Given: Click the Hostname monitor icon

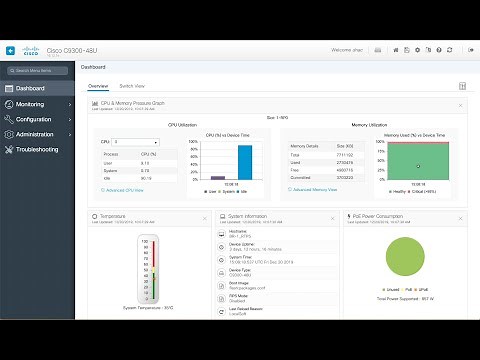Looking at the screenshot, I should (x=222, y=234).
